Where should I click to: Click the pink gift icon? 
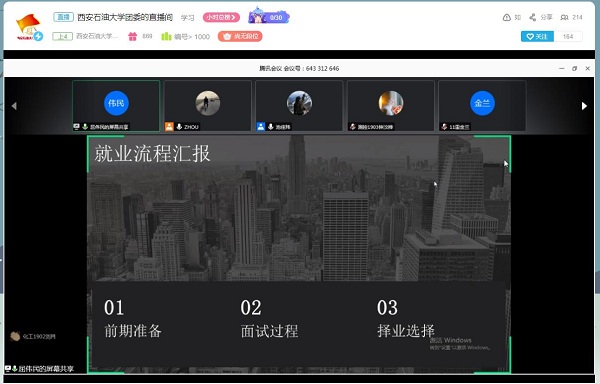click(132, 36)
